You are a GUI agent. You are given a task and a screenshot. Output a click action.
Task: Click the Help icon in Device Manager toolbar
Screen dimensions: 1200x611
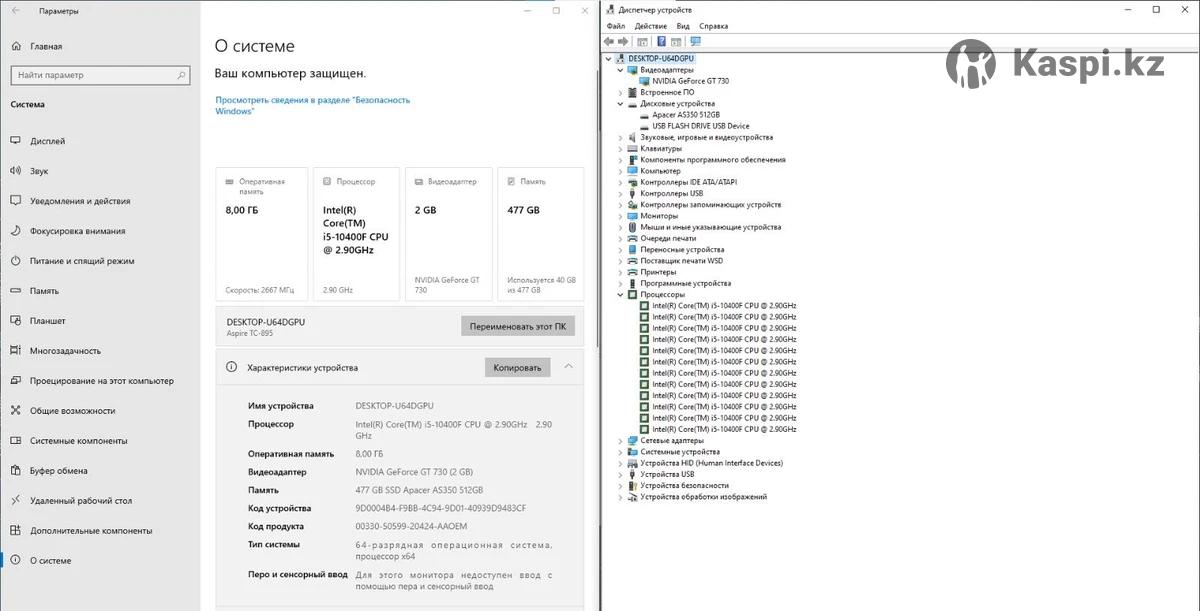tap(661, 42)
